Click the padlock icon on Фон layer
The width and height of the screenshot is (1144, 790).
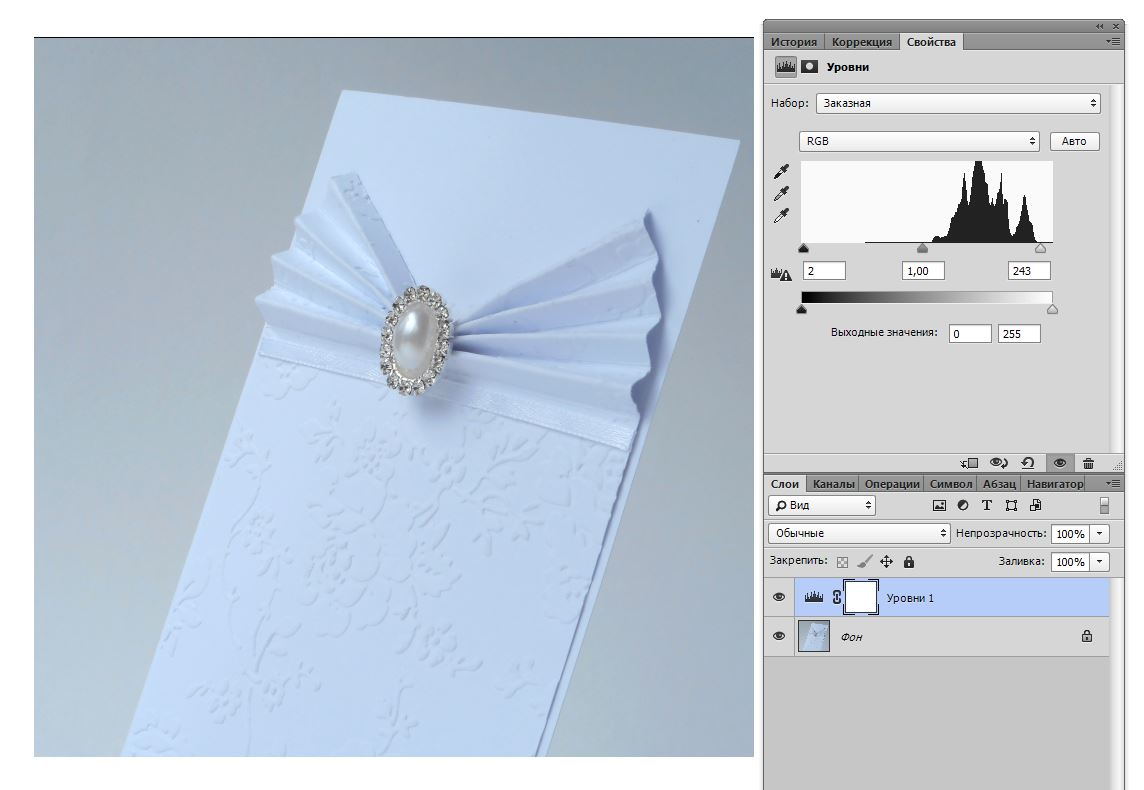tap(1087, 636)
